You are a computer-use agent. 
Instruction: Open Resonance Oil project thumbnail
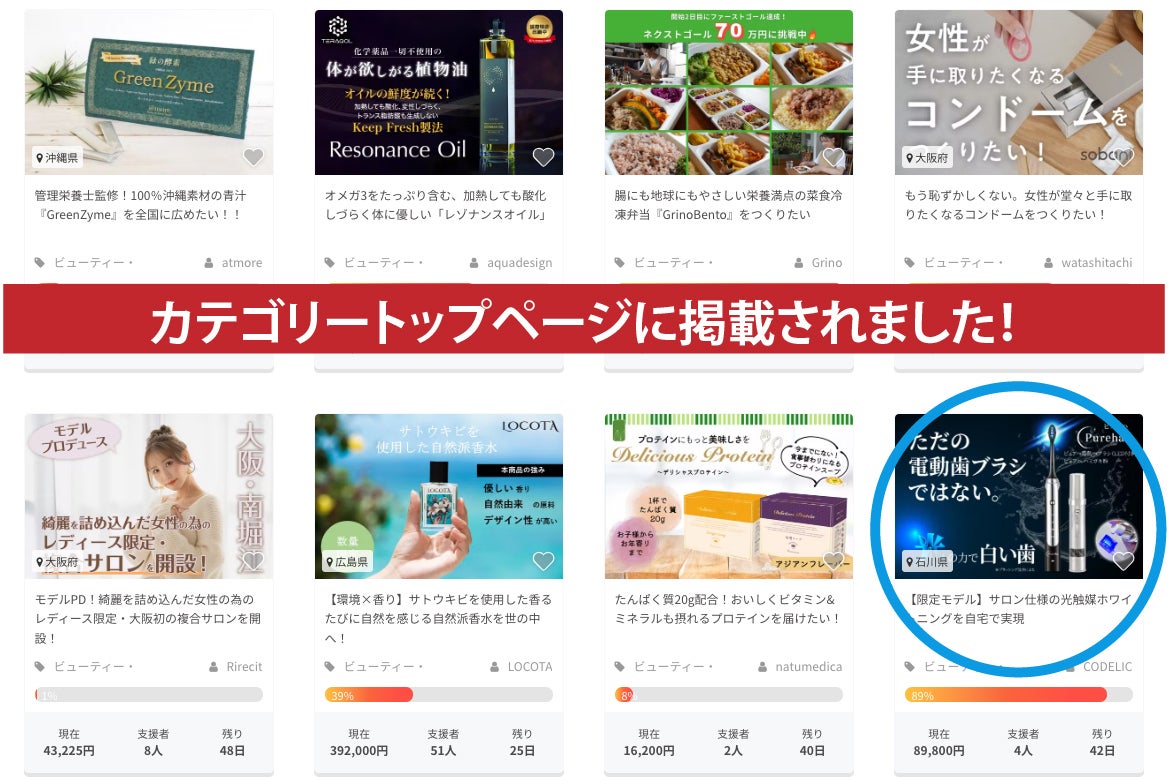(x=439, y=92)
